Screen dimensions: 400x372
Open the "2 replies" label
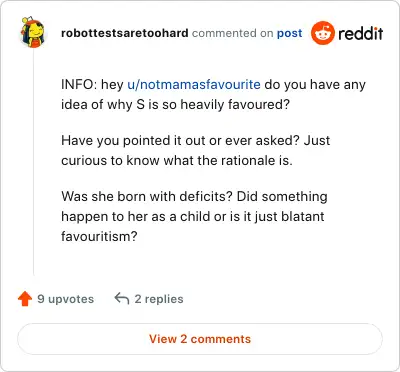coord(159,299)
